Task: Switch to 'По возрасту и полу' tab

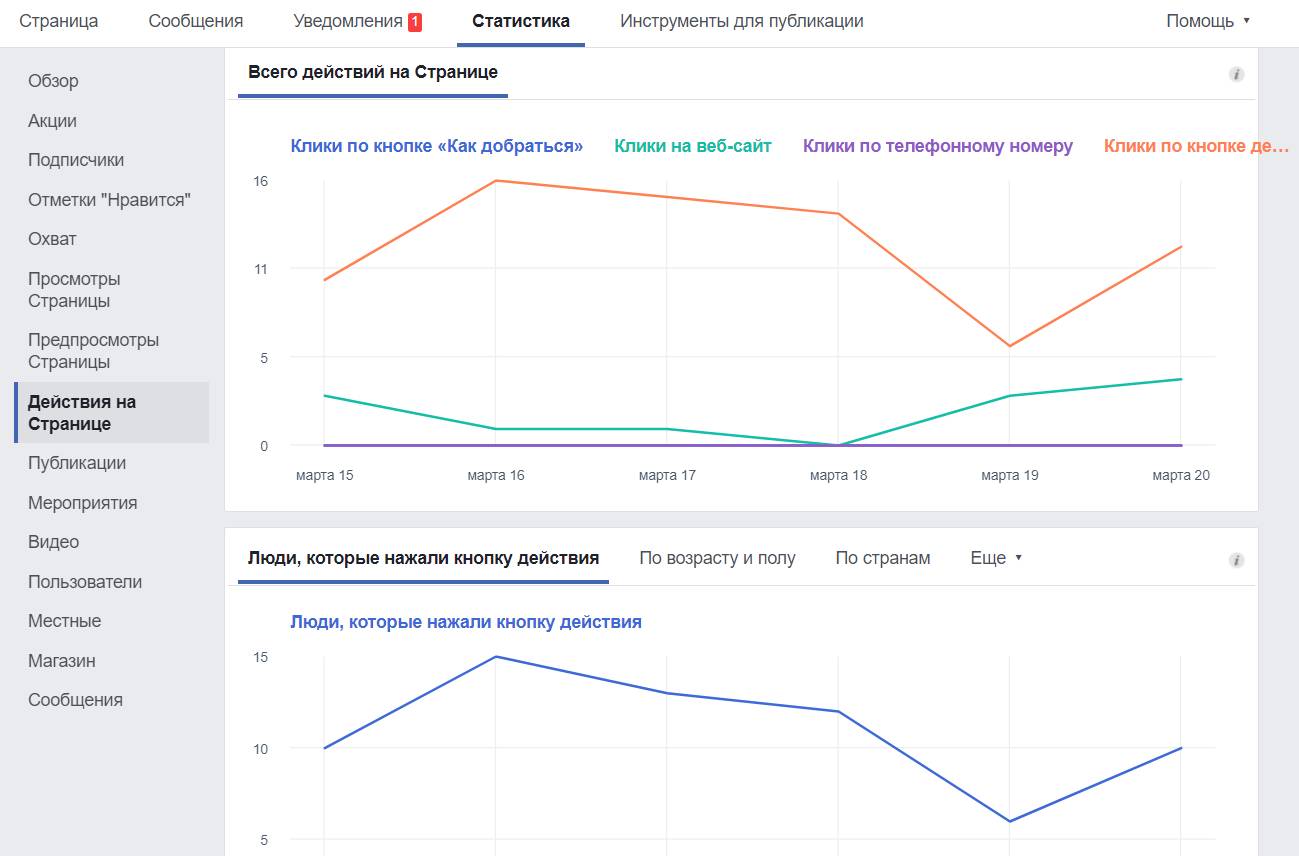Action: (717, 558)
